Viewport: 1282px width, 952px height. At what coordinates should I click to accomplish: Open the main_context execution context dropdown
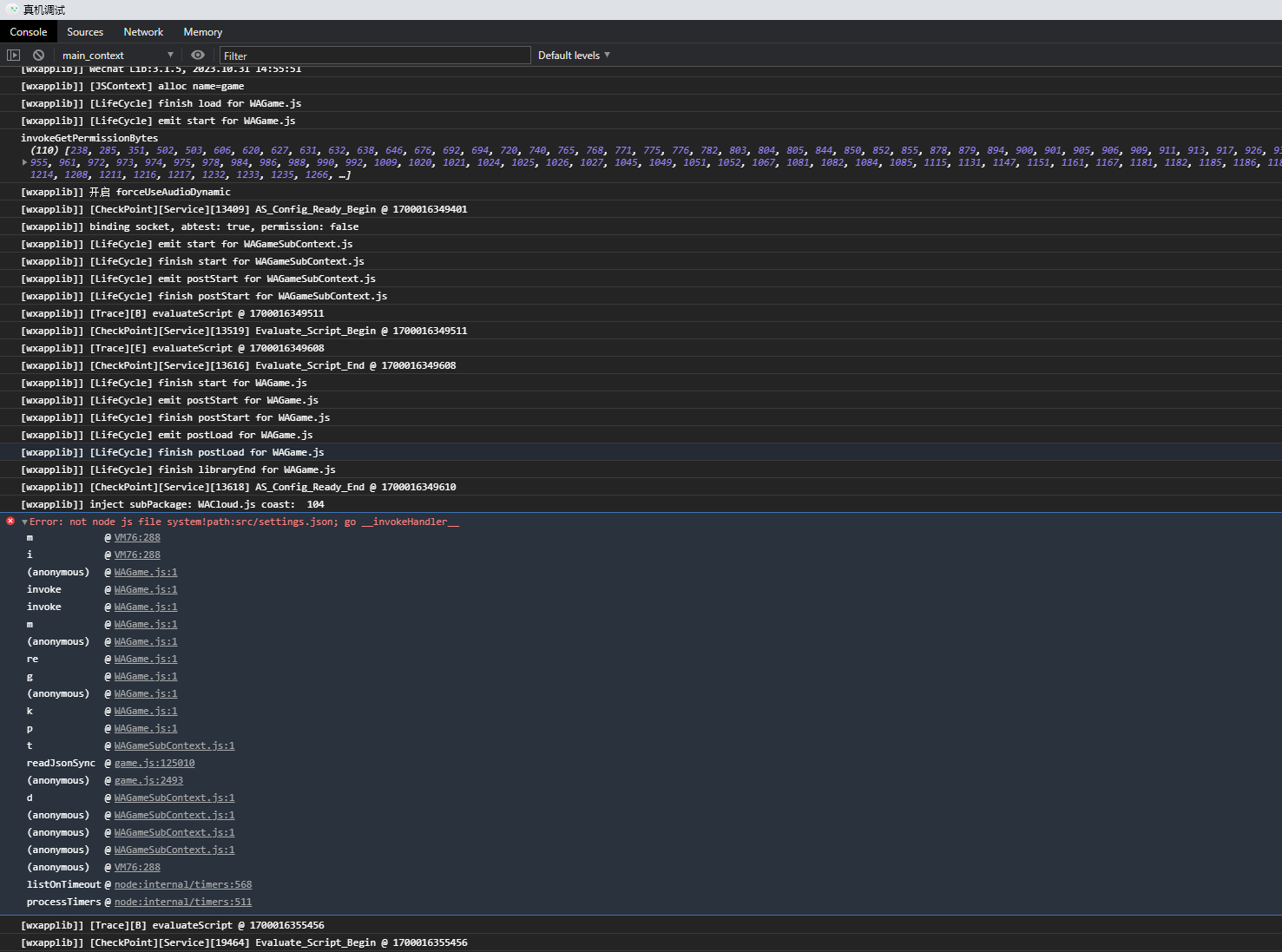click(117, 55)
